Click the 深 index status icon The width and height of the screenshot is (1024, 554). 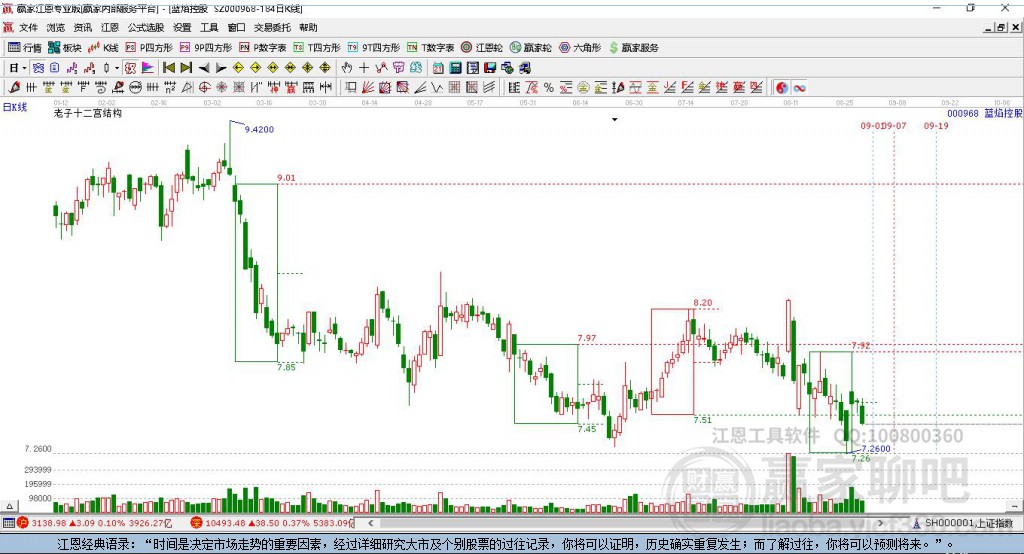coord(197,523)
